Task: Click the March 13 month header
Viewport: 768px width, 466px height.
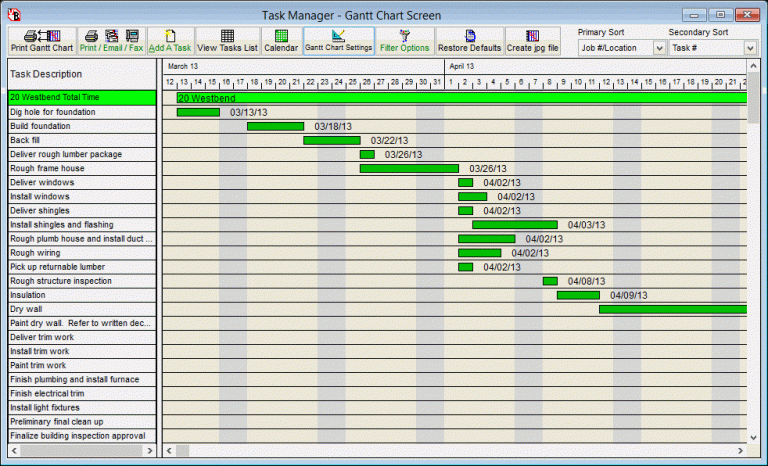Action: pos(304,66)
